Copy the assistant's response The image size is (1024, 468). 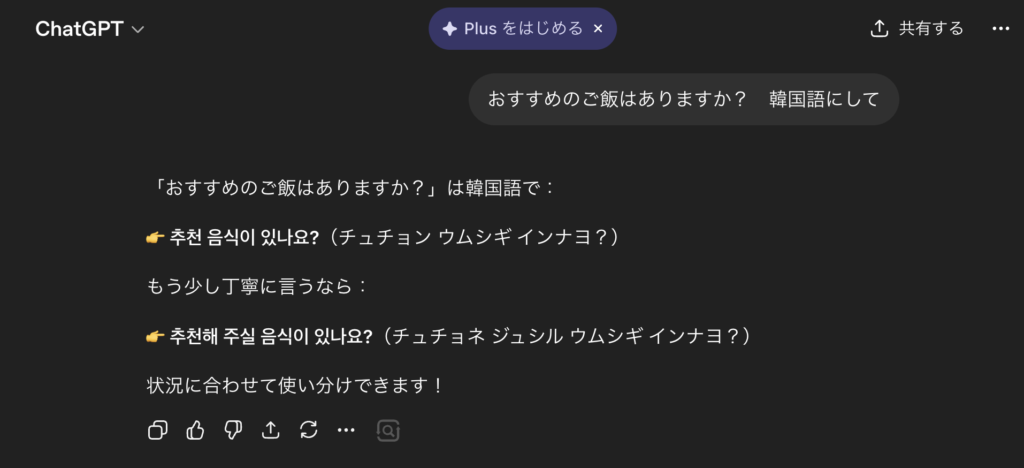[x=157, y=430]
